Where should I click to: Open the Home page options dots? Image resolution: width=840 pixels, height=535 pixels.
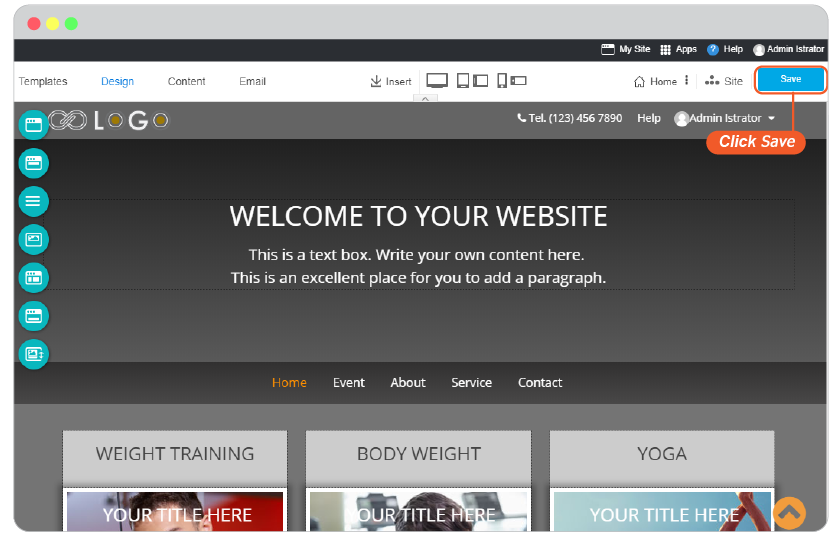point(686,80)
